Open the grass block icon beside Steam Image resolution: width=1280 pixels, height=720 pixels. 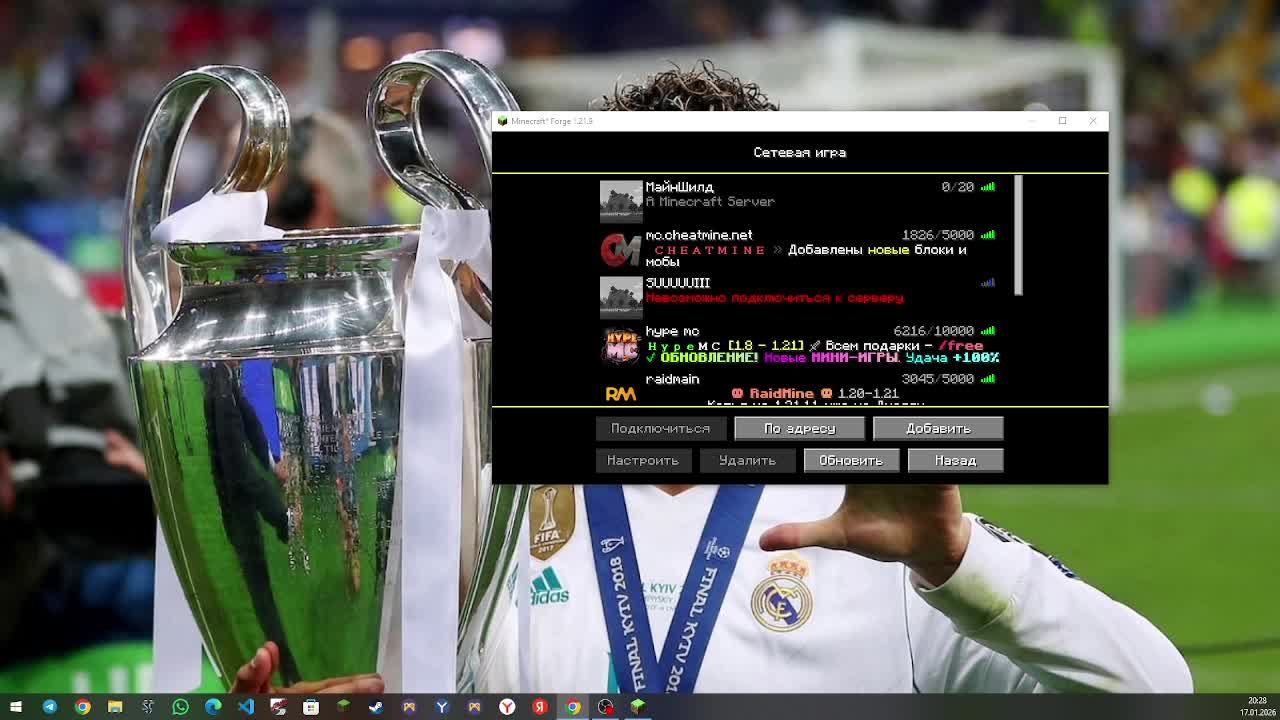click(343, 707)
